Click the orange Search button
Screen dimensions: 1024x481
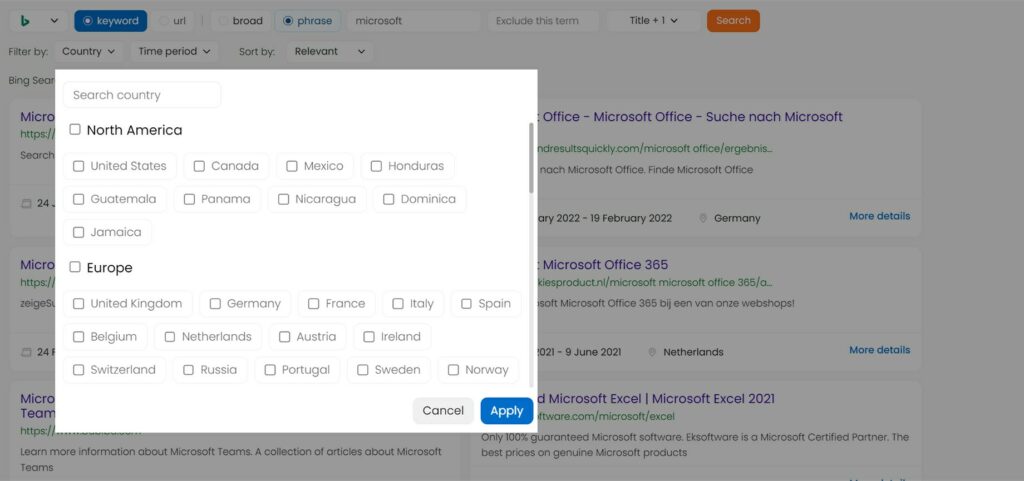point(733,21)
